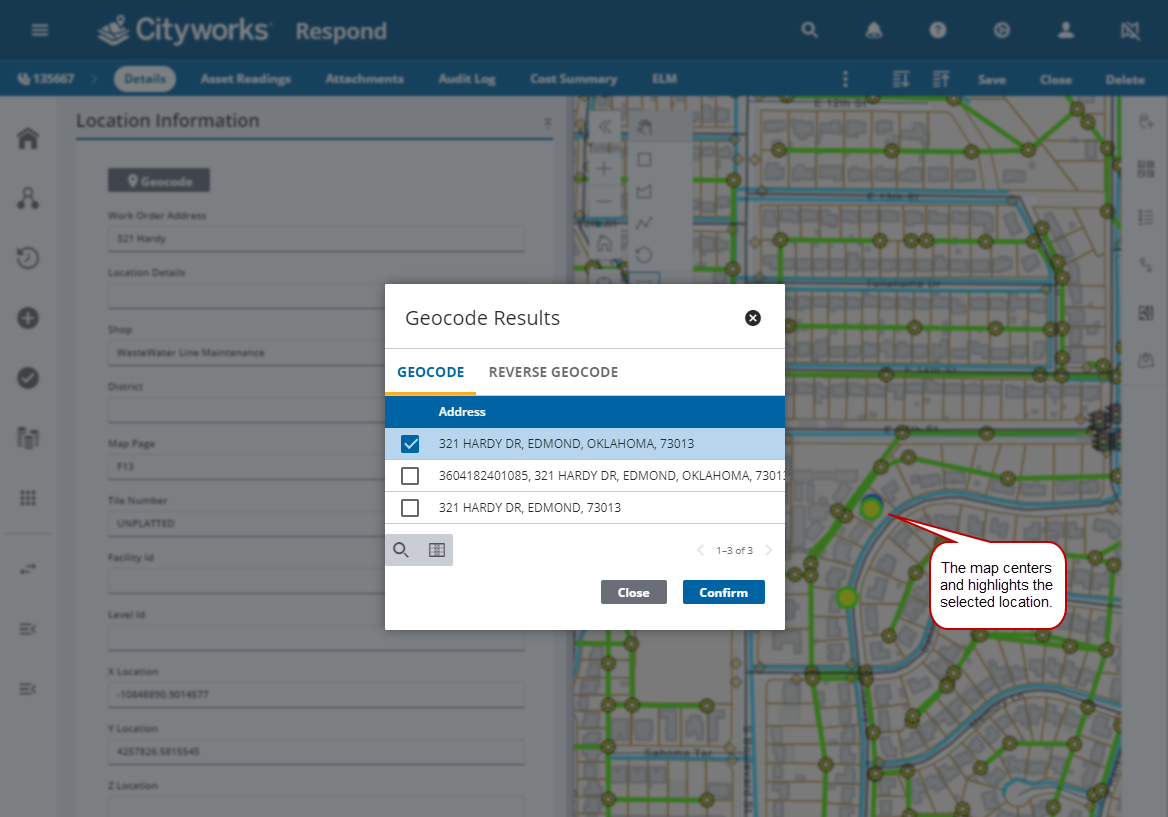Click the user profile icon
Viewport: 1168px width, 817px height.
tap(1066, 30)
